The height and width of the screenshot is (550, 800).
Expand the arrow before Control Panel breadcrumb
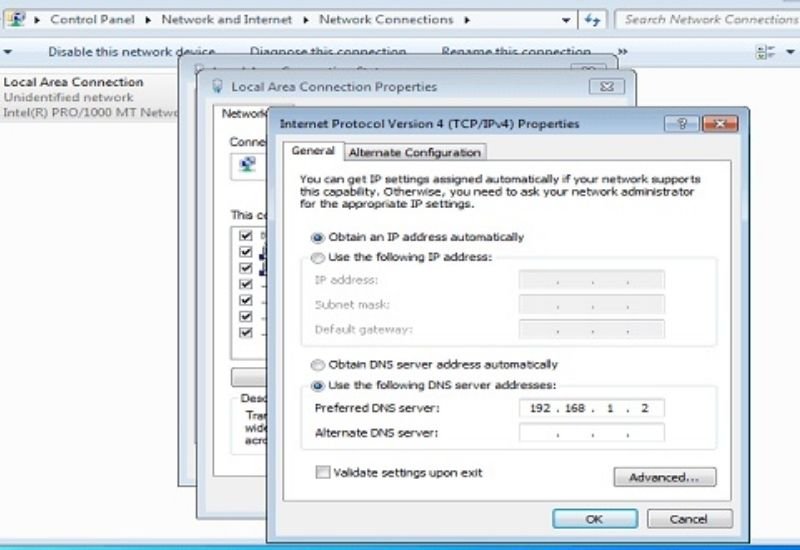37,20
